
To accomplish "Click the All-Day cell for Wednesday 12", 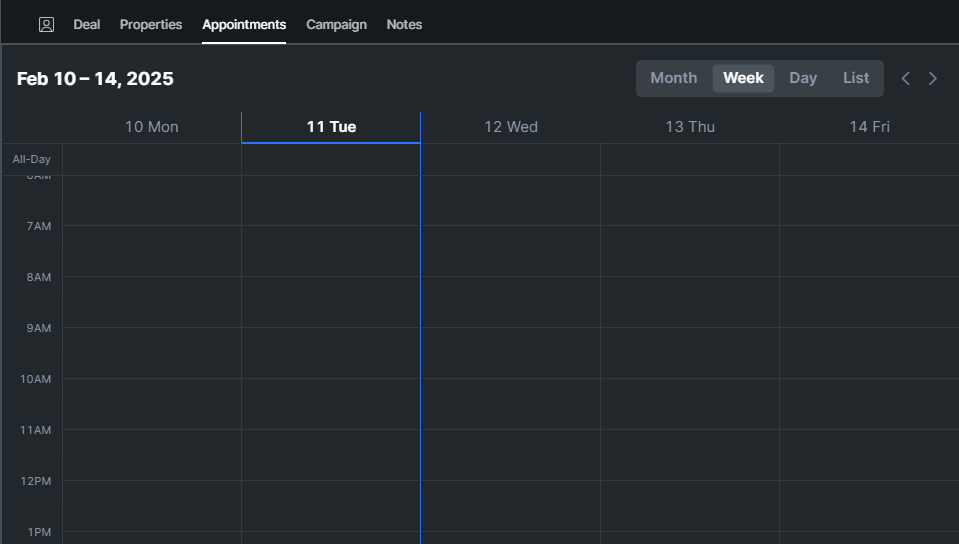I will tap(510, 159).
